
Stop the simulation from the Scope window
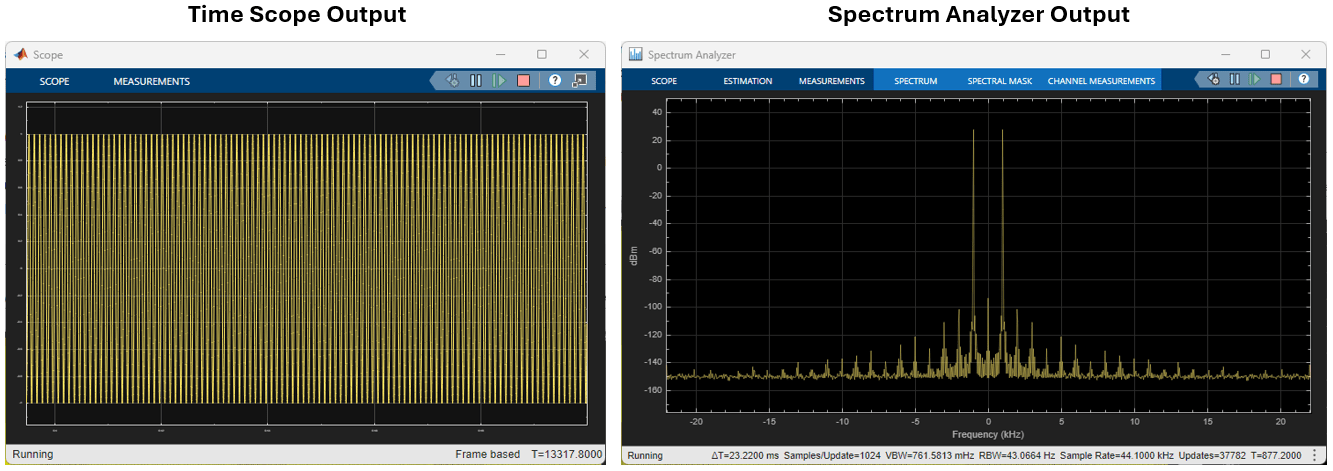coord(523,80)
